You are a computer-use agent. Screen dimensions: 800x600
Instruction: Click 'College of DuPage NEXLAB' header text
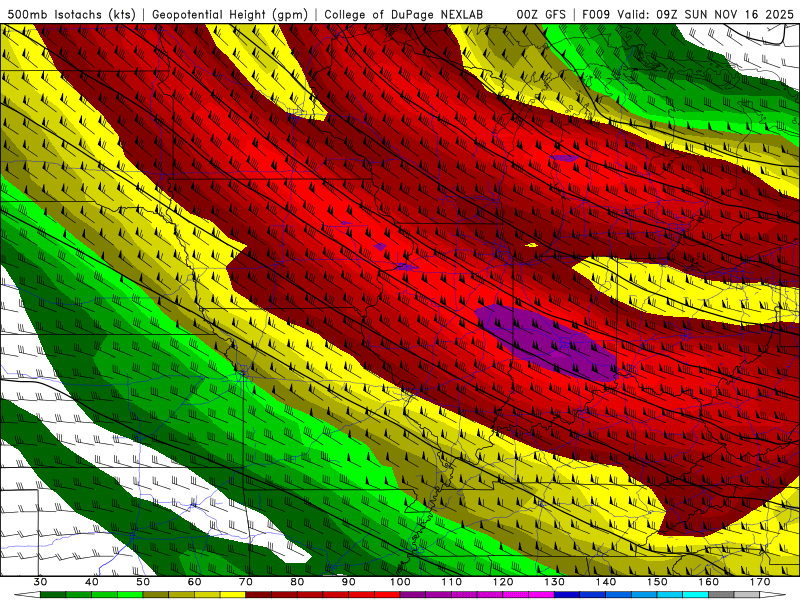(x=403, y=14)
